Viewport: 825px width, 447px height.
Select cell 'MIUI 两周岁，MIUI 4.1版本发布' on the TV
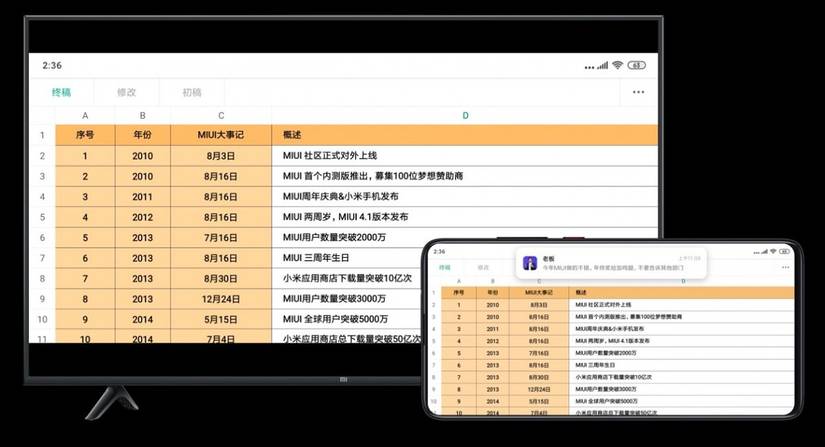465,217
